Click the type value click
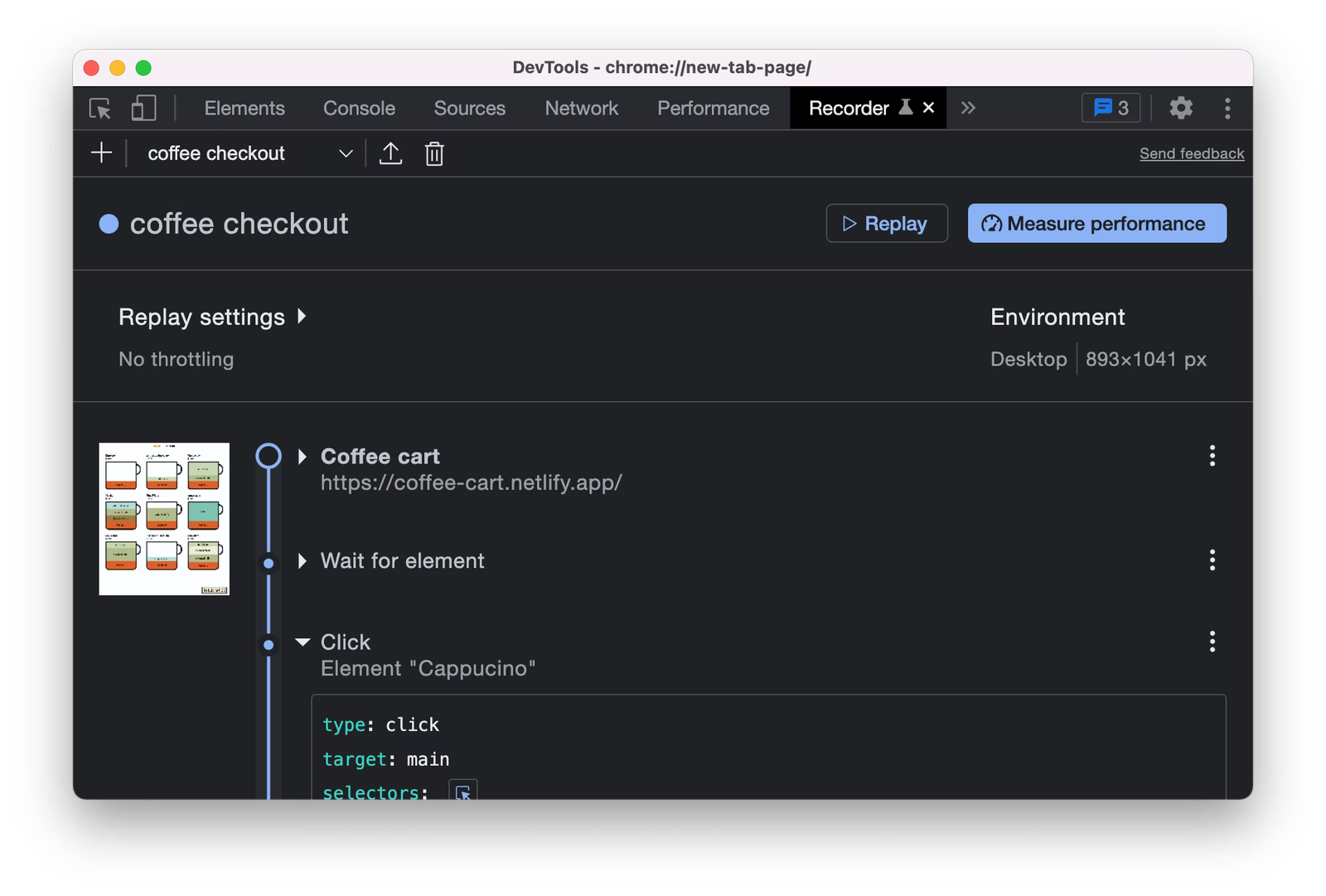This screenshot has height=896, width=1326. point(412,724)
